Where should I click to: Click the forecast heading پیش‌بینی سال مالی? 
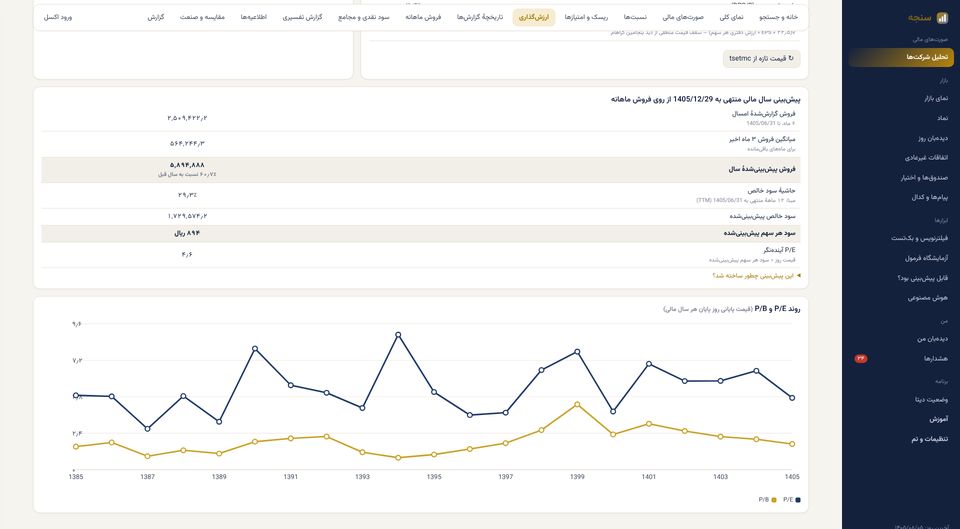705,99
